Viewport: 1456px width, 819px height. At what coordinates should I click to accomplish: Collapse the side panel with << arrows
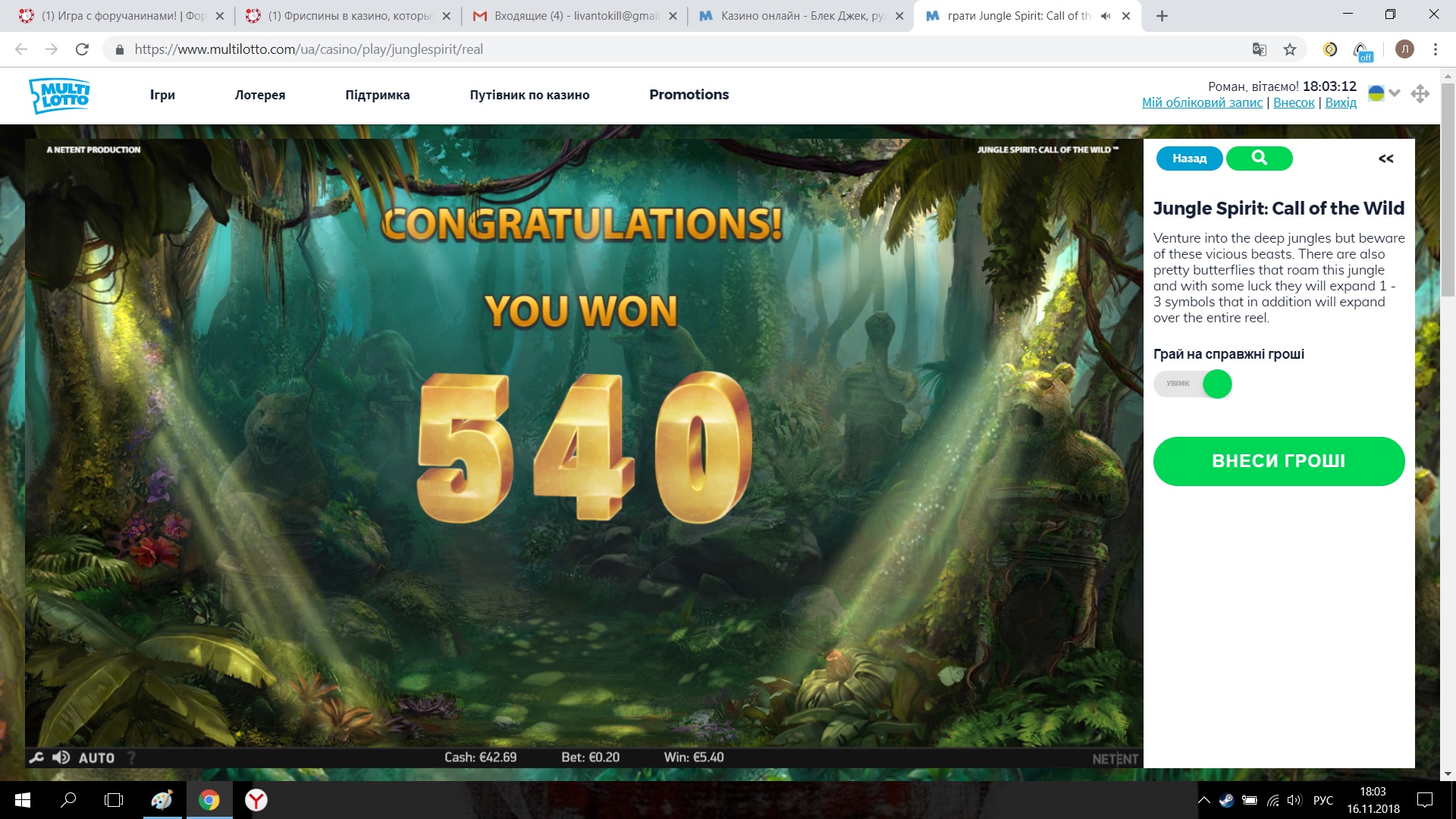pos(1385,158)
